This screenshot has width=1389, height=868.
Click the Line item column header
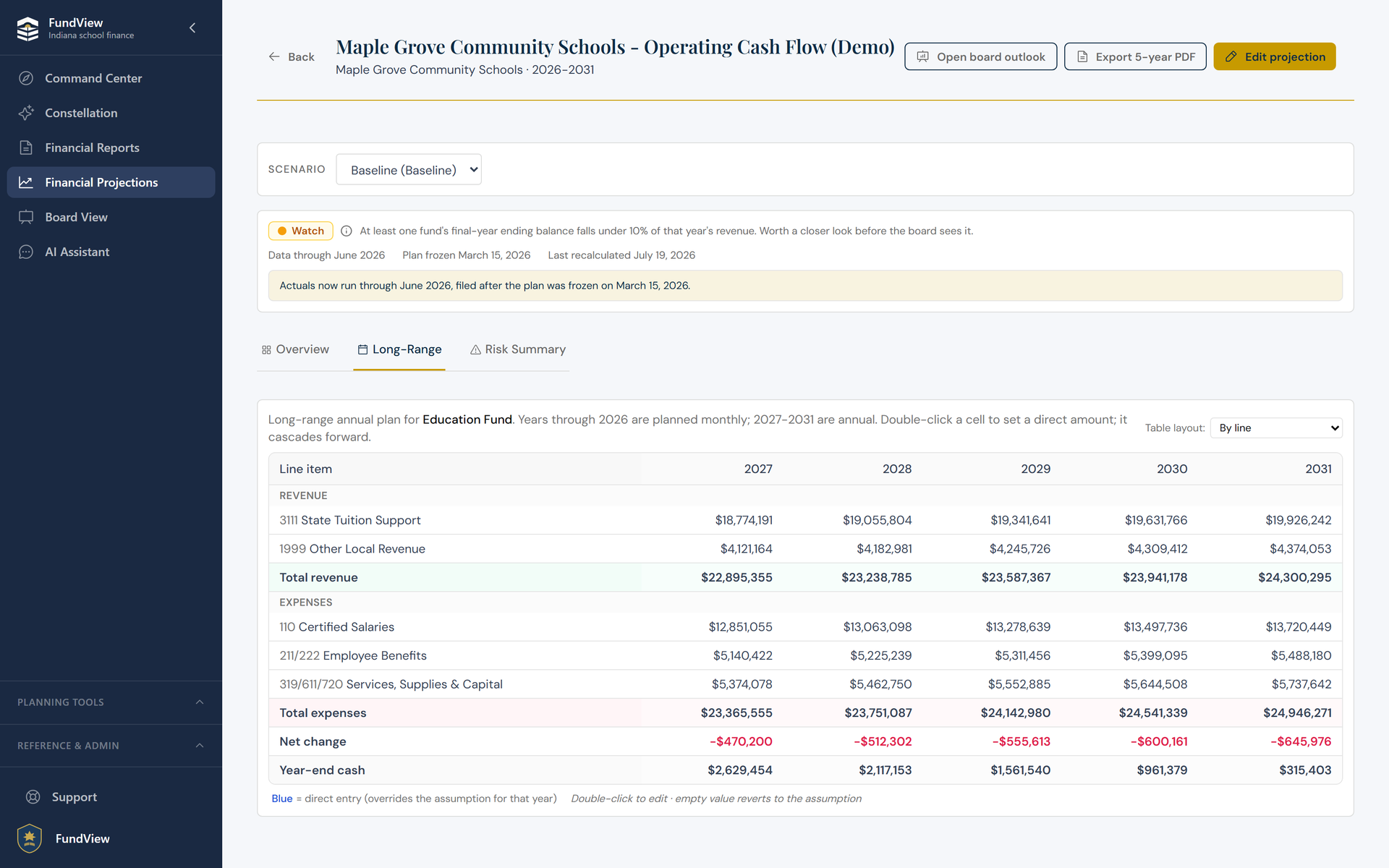pos(306,469)
